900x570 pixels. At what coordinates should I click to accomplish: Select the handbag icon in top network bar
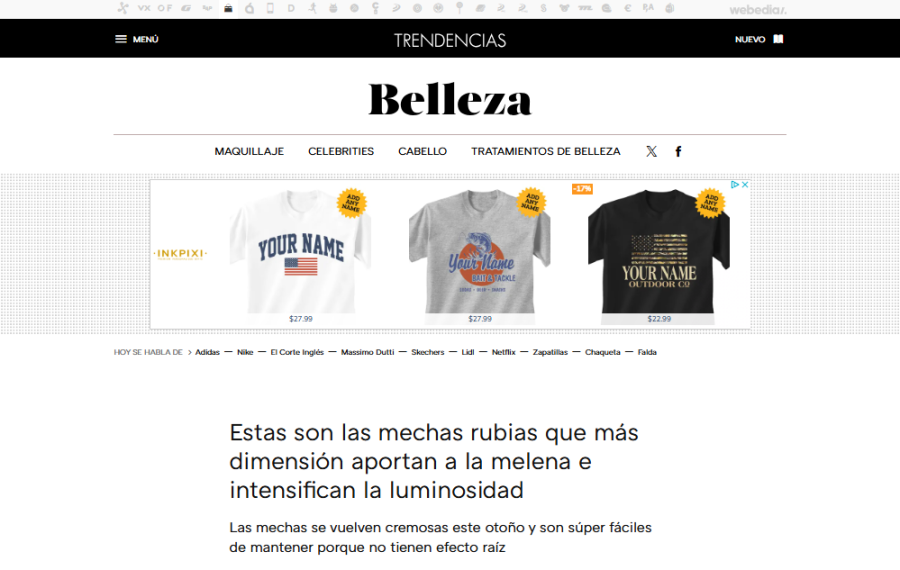(228, 9)
